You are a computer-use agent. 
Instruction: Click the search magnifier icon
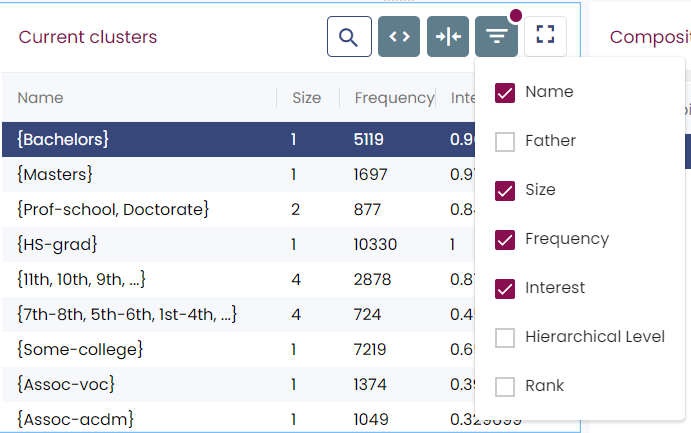(x=349, y=37)
